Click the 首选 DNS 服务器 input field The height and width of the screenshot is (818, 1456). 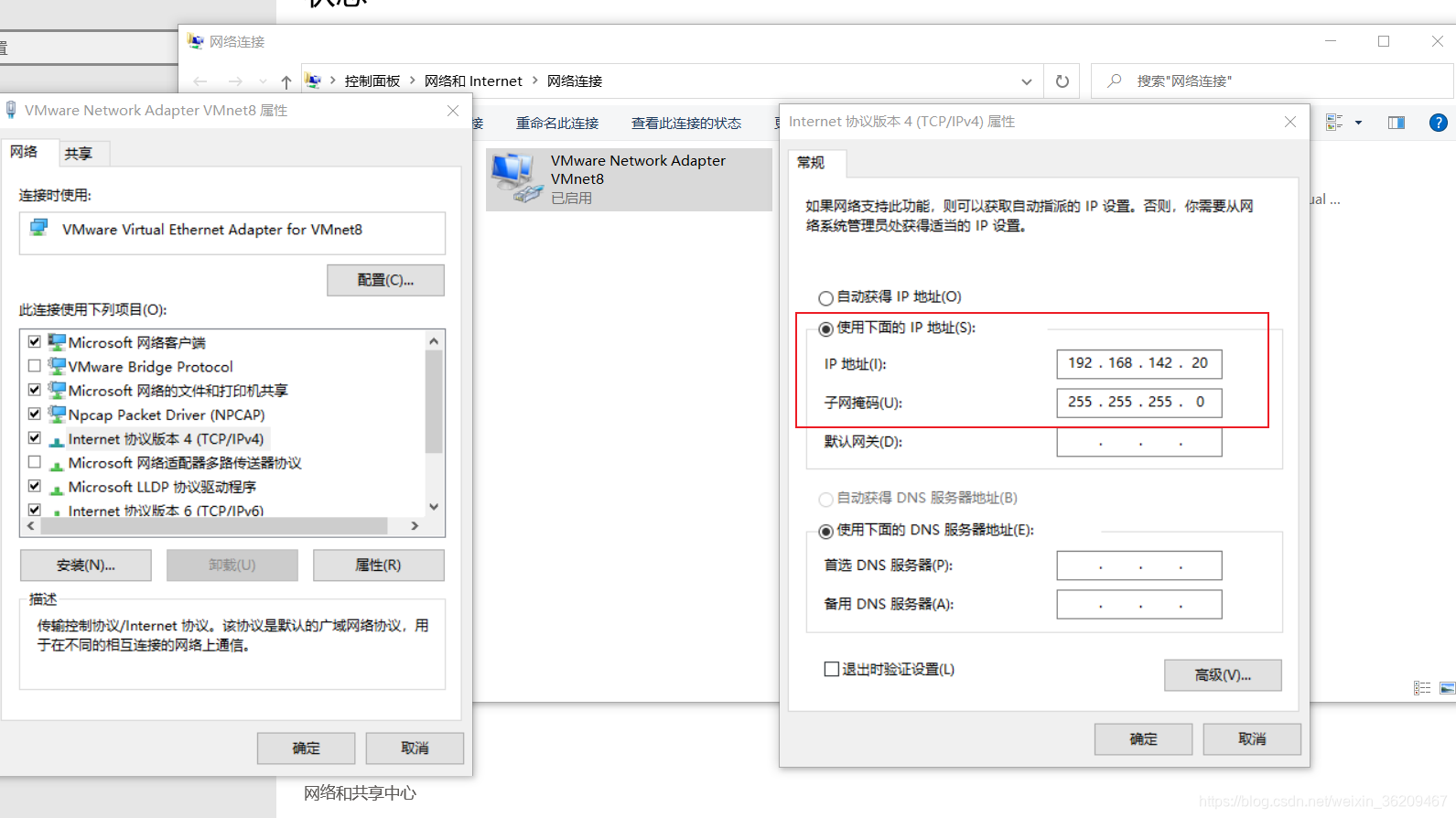1139,565
